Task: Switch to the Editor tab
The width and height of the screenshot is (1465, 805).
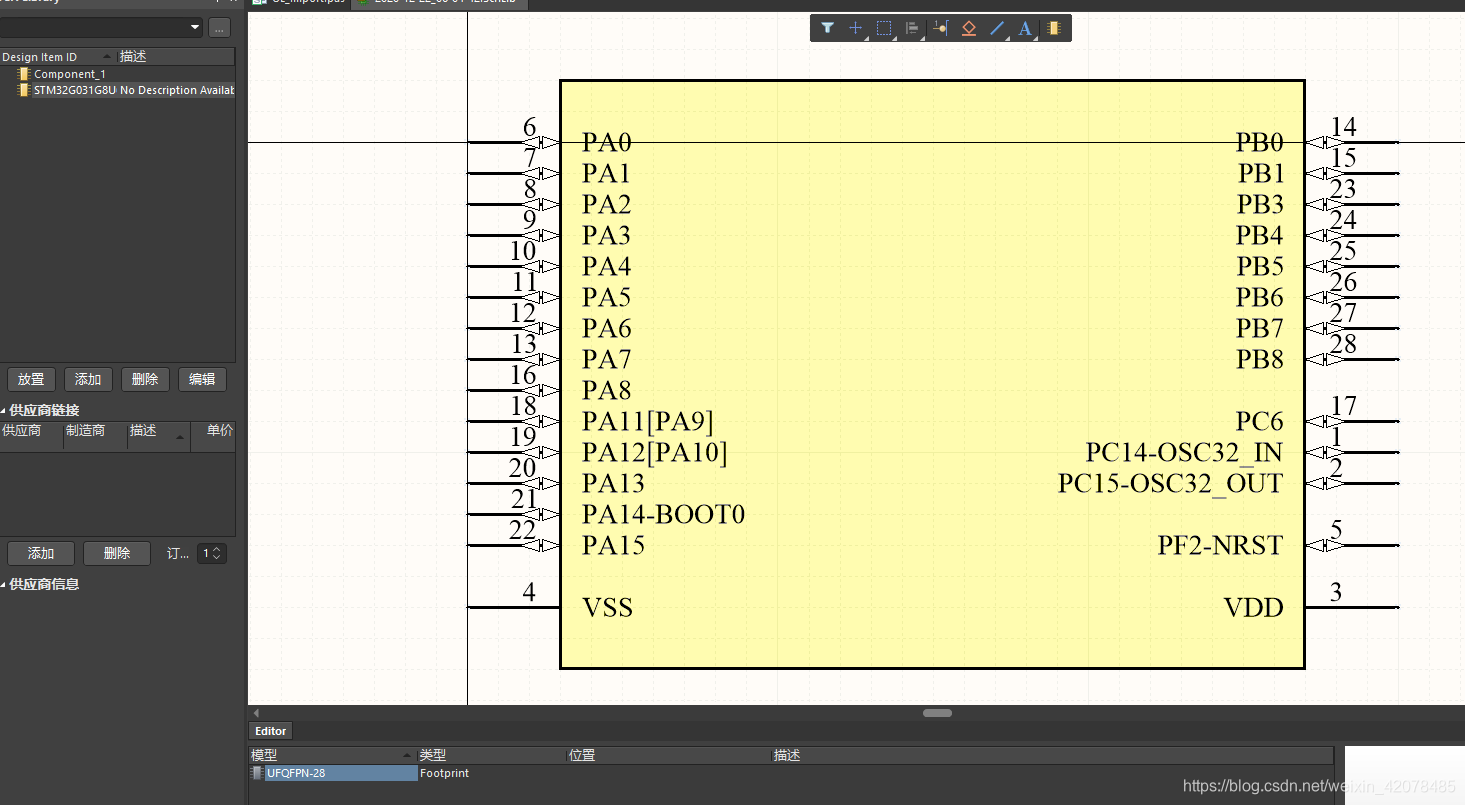Action: (x=270, y=731)
